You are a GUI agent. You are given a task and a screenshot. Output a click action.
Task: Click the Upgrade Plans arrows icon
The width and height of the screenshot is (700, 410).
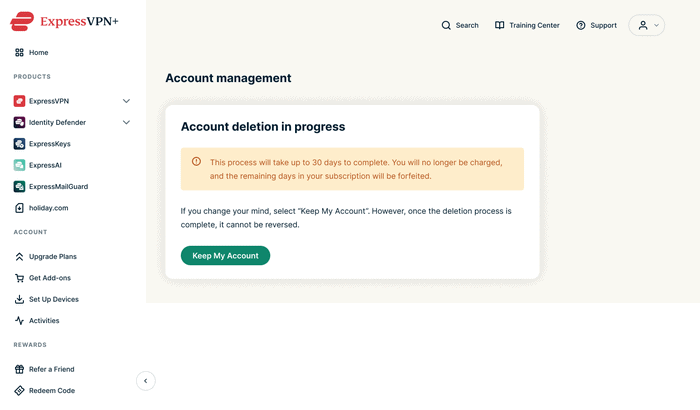point(19,257)
